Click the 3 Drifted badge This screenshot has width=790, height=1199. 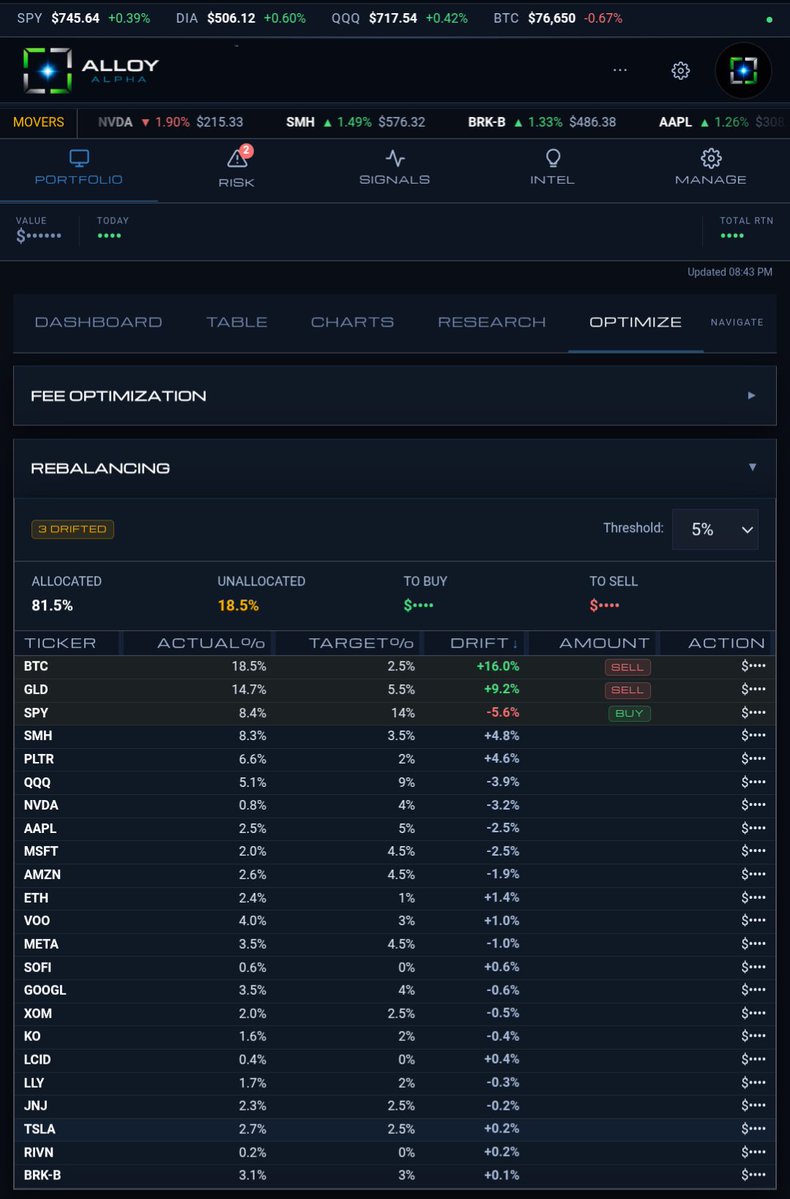pyautogui.click(x=73, y=529)
